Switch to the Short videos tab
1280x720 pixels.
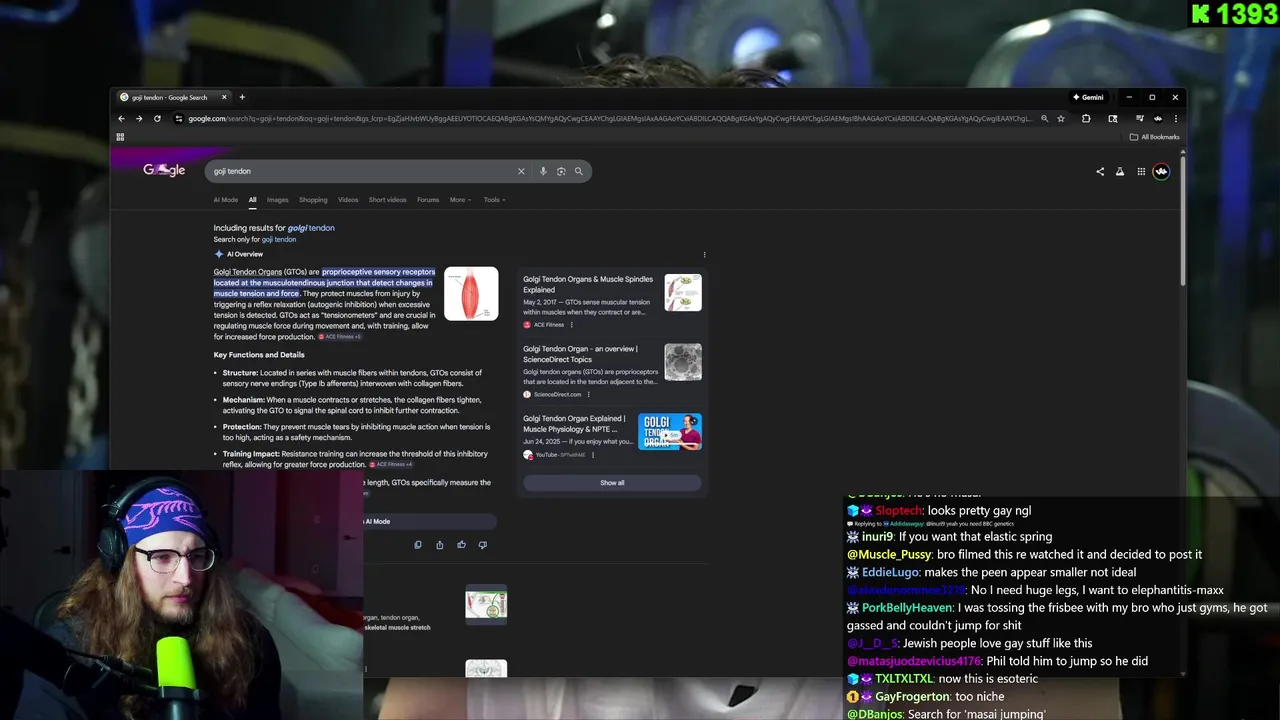[x=387, y=200]
